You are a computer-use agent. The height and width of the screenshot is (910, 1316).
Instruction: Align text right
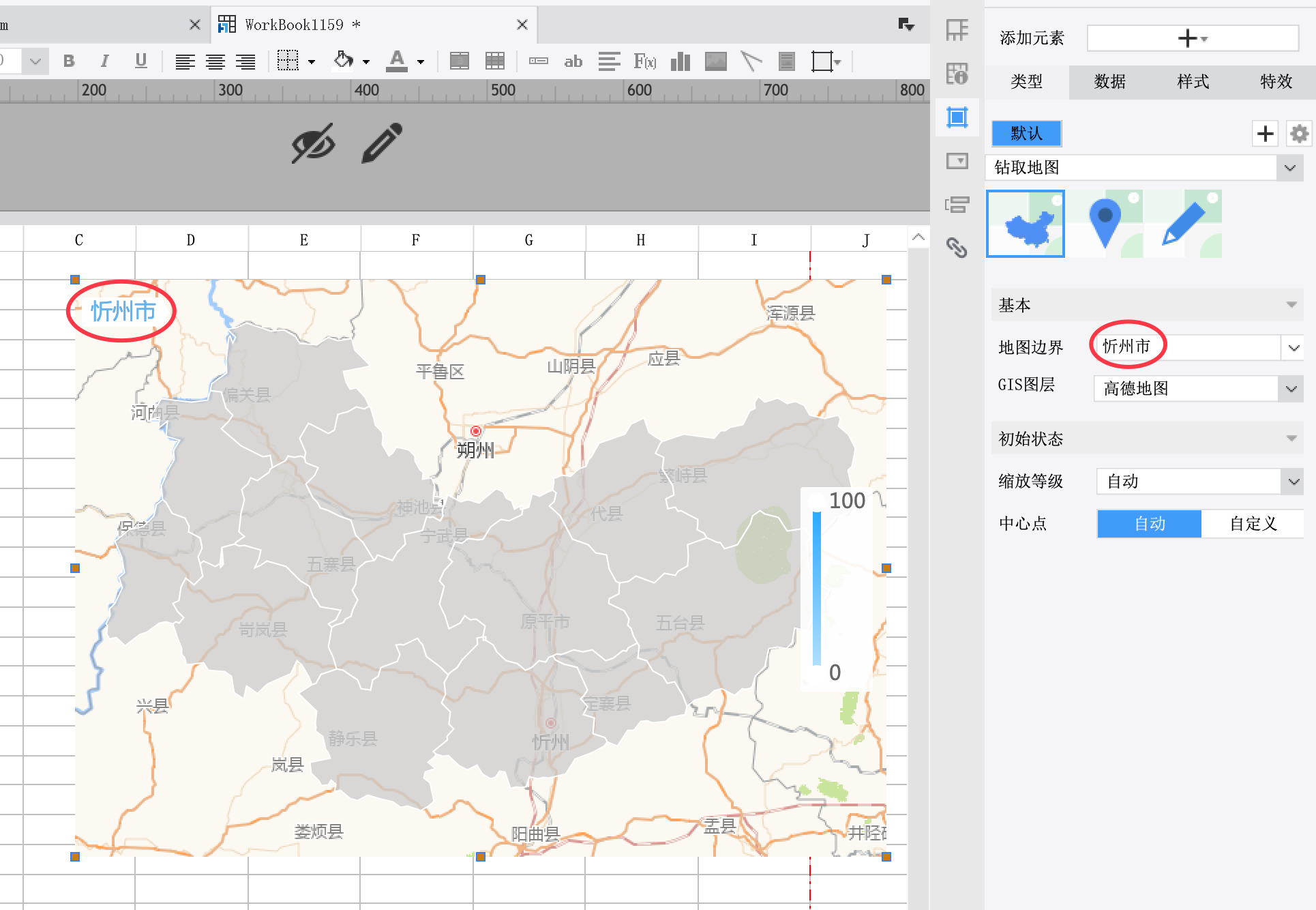(x=245, y=62)
